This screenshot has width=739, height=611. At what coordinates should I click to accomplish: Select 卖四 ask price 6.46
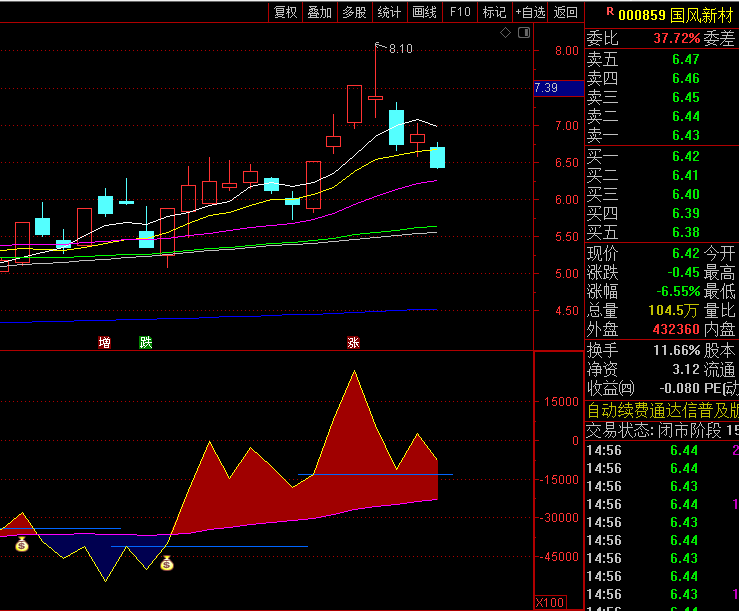(686, 78)
